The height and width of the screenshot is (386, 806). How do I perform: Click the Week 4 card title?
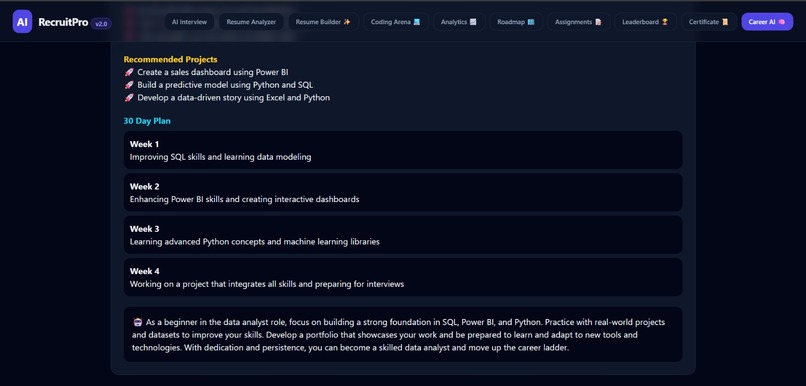coord(144,271)
